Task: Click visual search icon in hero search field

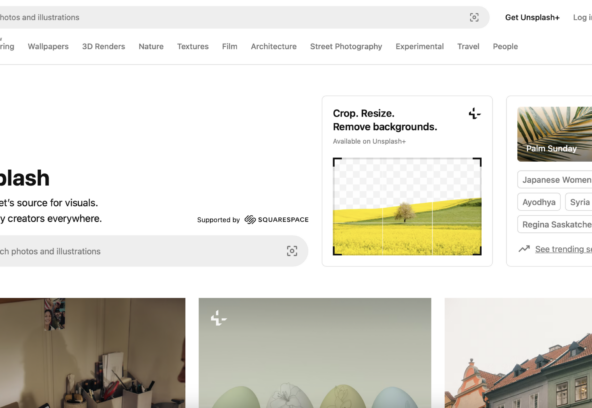Action: coord(292,251)
